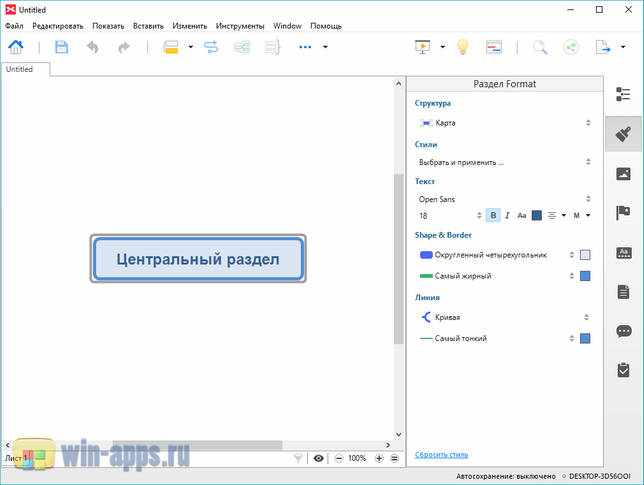Viewport: 644px width, 485px height.
Task: Open the Редактировать menu
Action: pyautogui.click(x=58, y=26)
